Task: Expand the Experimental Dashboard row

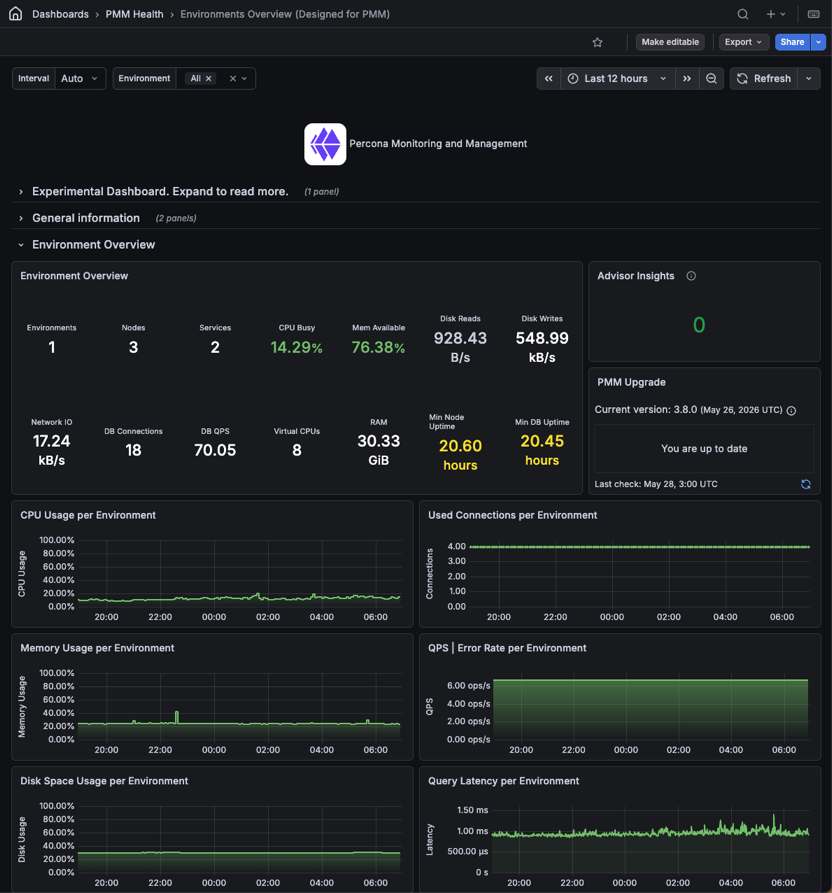Action: [160, 191]
